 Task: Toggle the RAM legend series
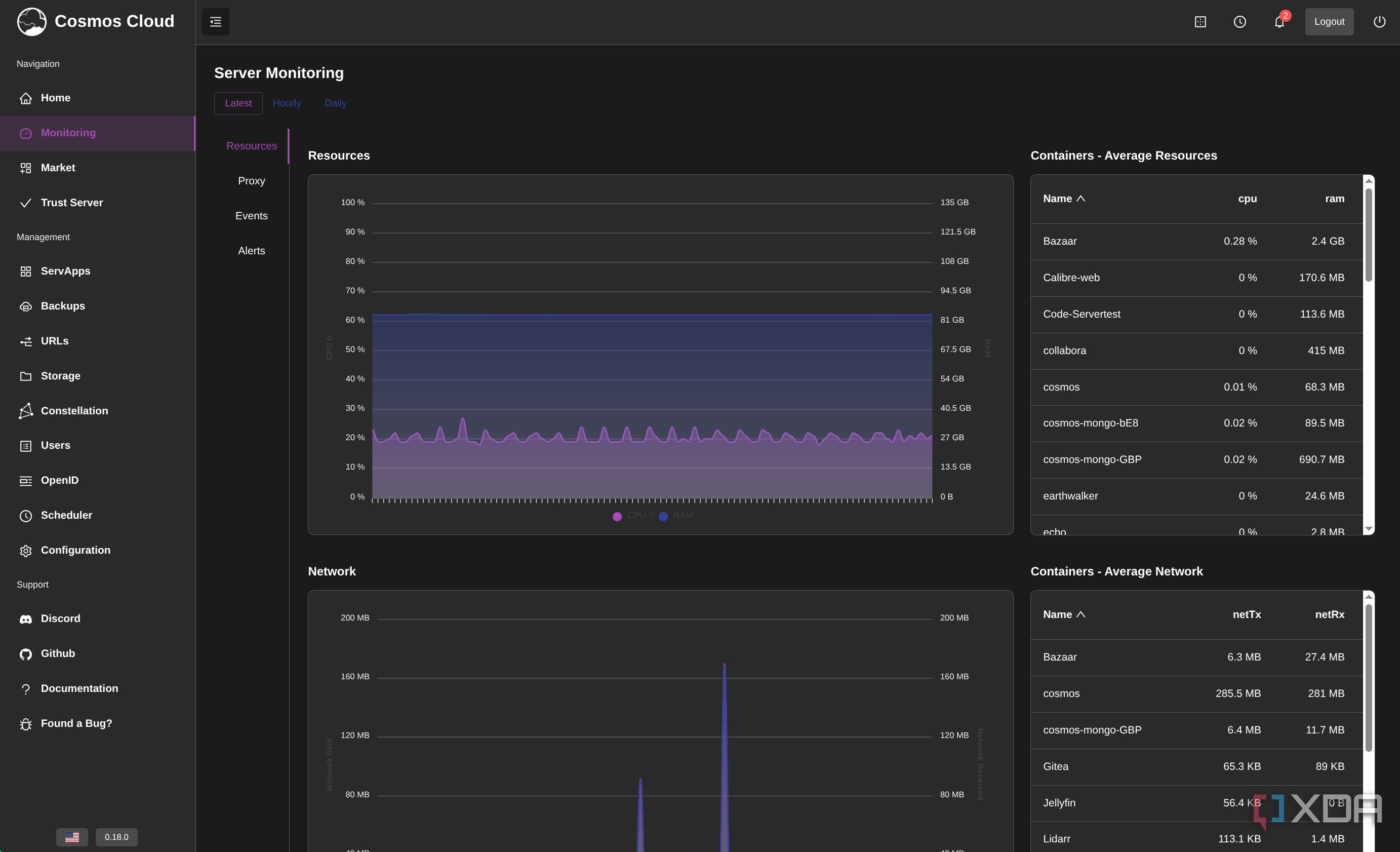click(675, 516)
